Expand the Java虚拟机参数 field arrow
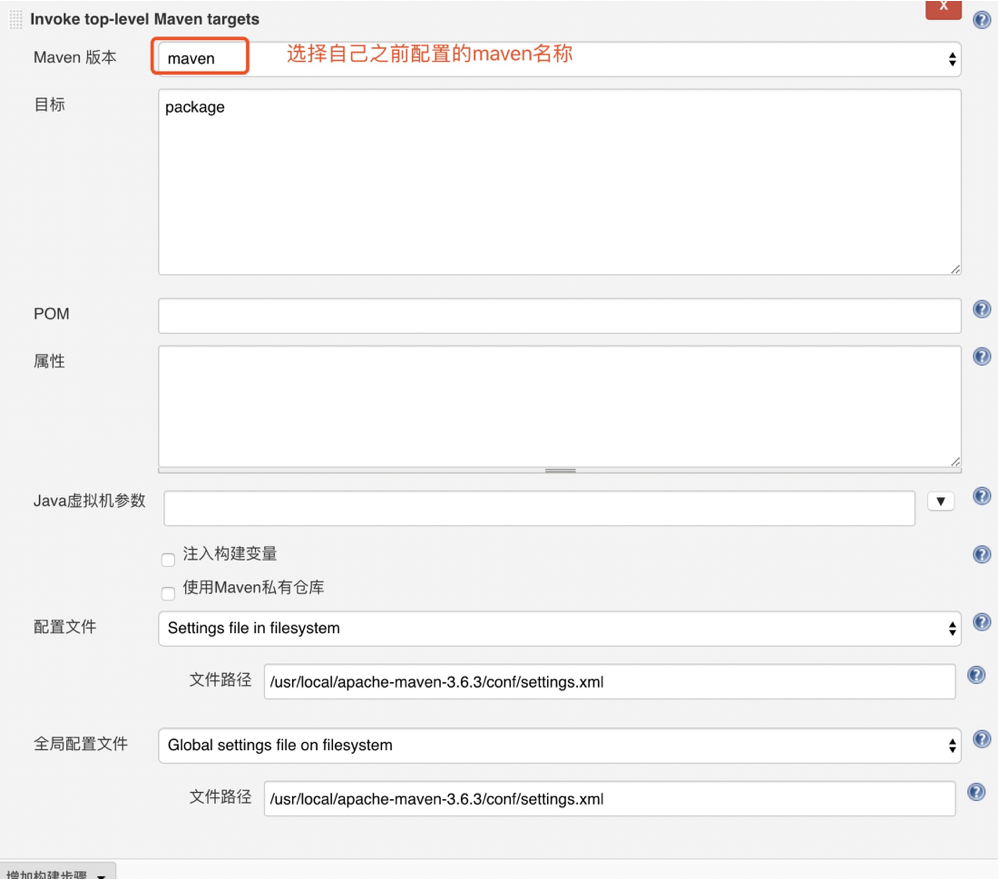Viewport: 1000px width, 882px height. (943, 503)
